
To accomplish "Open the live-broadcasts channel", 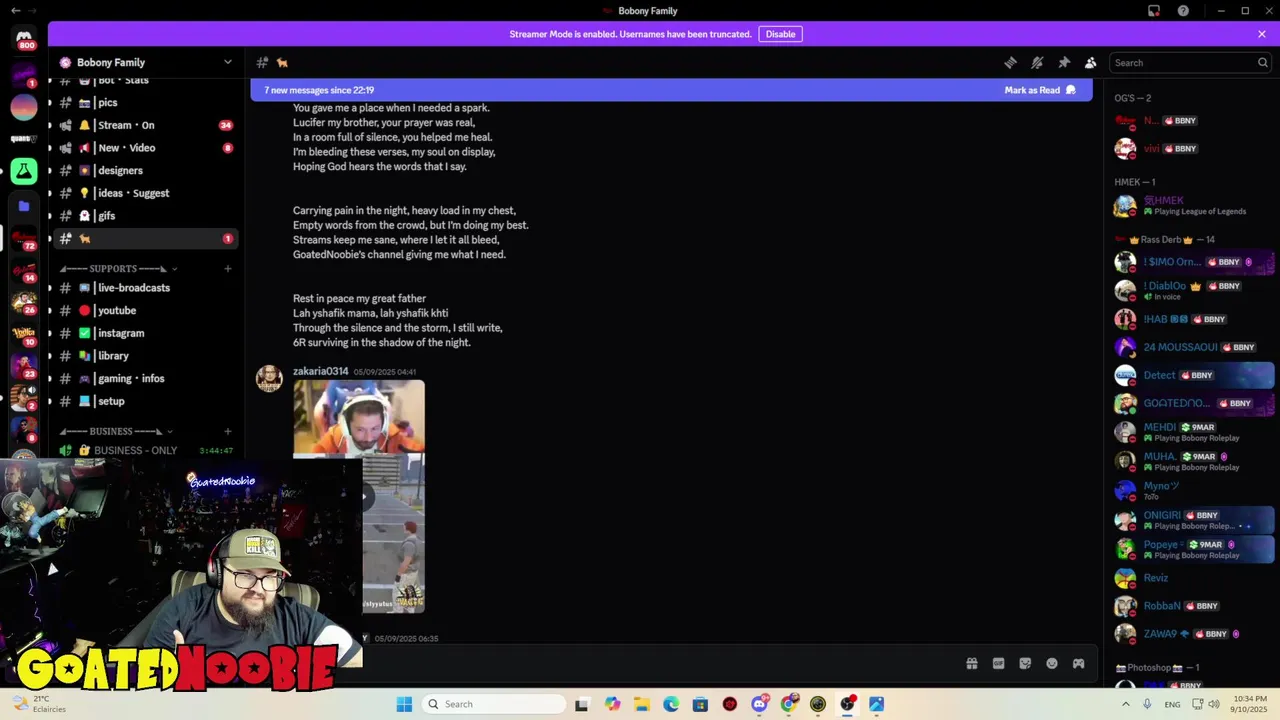I will click(145, 288).
